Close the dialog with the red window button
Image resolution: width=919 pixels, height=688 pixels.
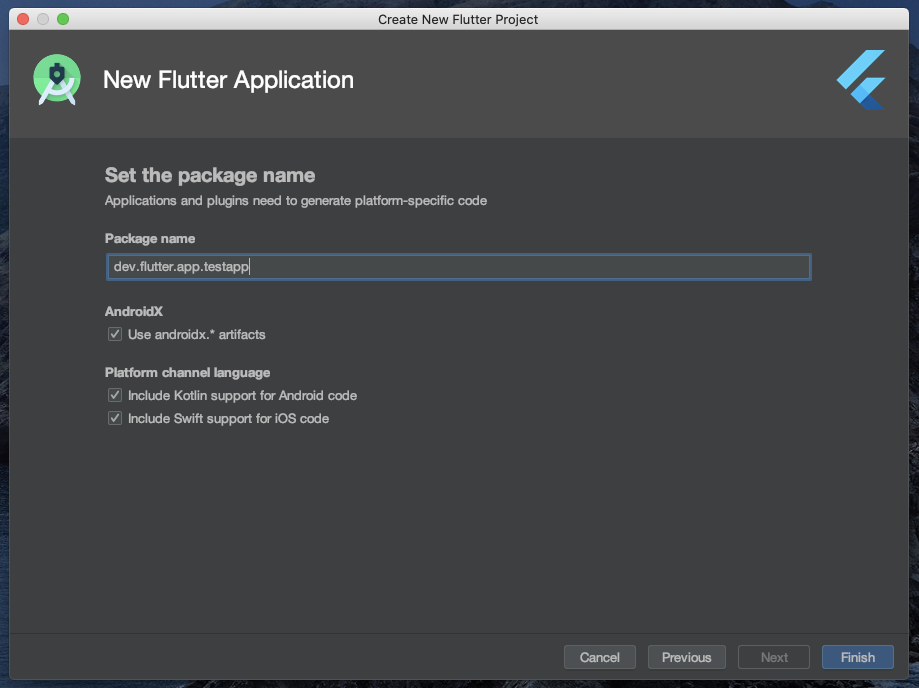click(23, 19)
